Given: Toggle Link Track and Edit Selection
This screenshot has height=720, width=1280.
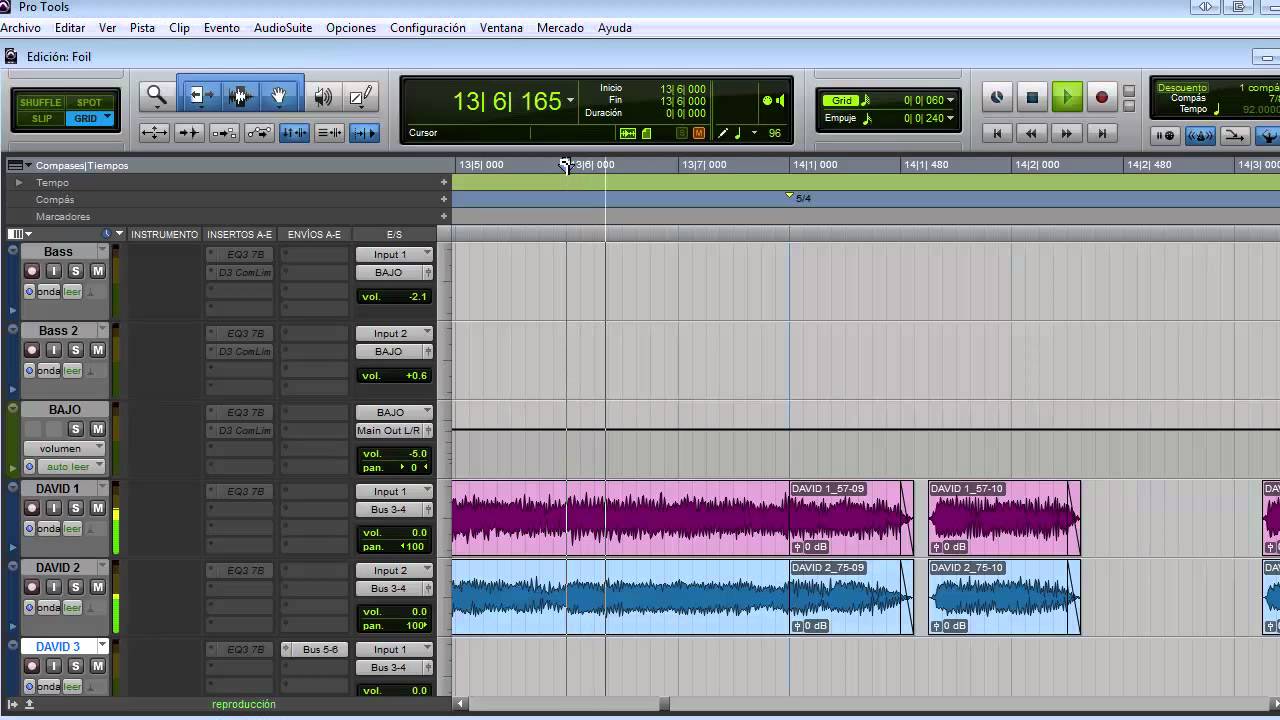Looking at the screenshot, I should [x=329, y=132].
